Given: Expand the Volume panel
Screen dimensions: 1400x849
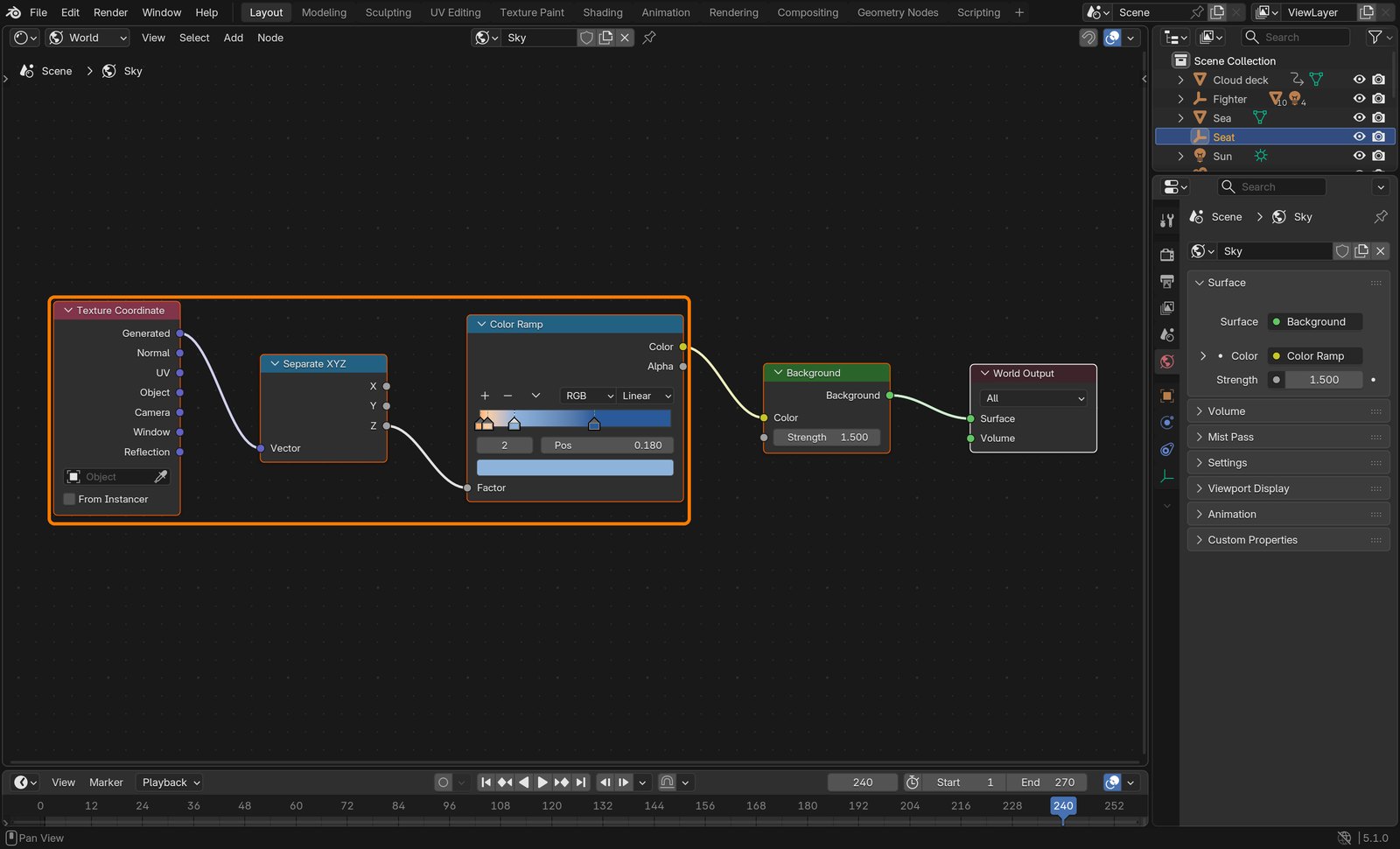Looking at the screenshot, I should tap(1288, 411).
